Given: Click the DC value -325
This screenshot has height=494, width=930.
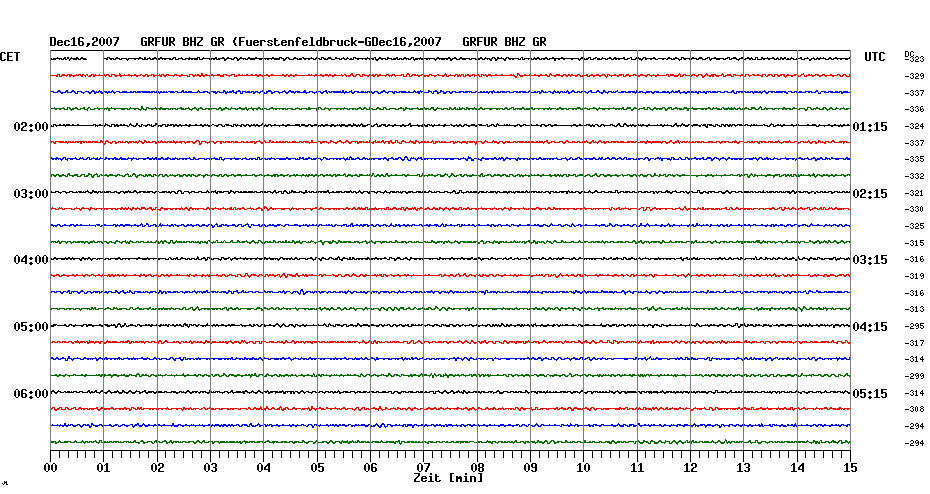Looking at the screenshot, I should pos(914,227).
